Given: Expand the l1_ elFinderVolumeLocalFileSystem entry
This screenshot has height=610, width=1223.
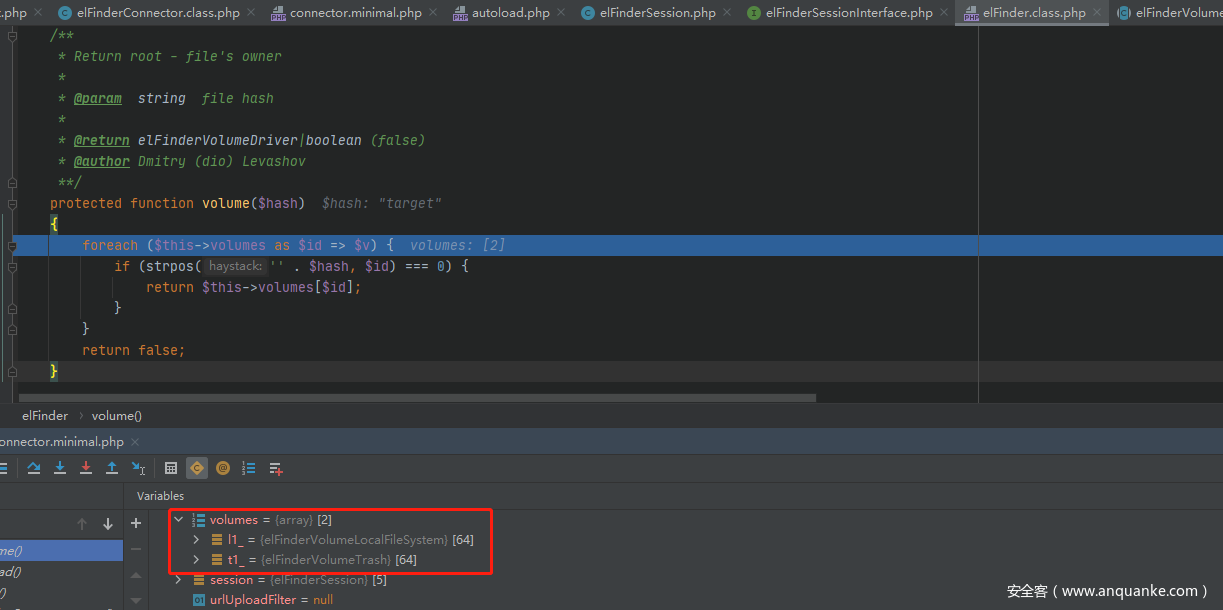Looking at the screenshot, I should 197,540.
